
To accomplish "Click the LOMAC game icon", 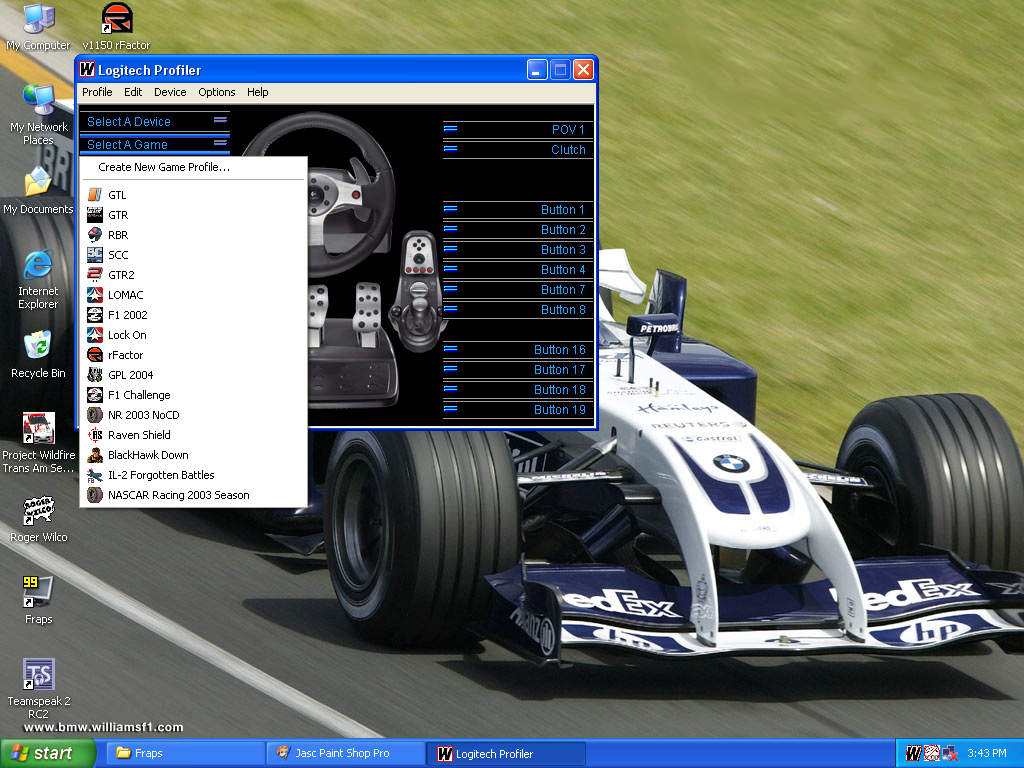I will [x=95, y=295].
